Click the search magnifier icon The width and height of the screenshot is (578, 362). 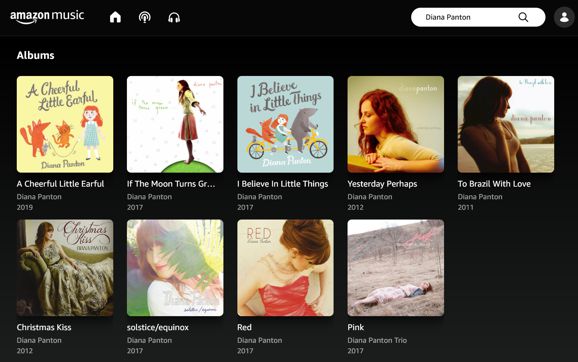pyautogui.click(x=523, y=17)
